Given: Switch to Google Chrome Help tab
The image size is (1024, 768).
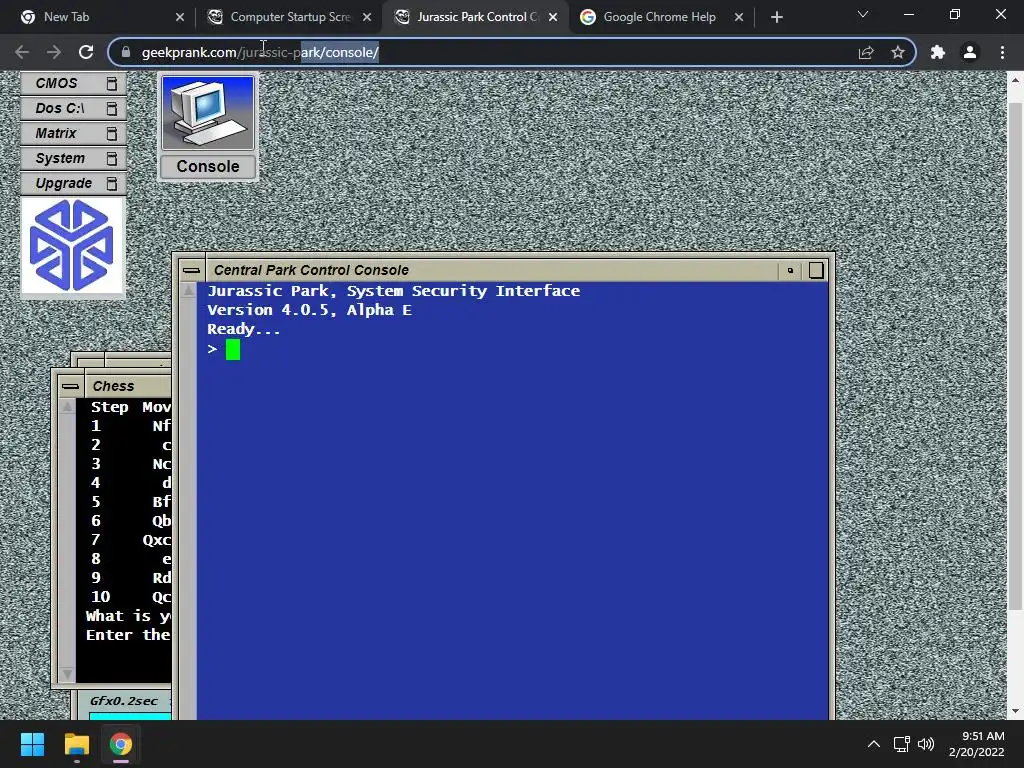Looking at the screenshot, I should pyautogui.click(x=660, y=17).
